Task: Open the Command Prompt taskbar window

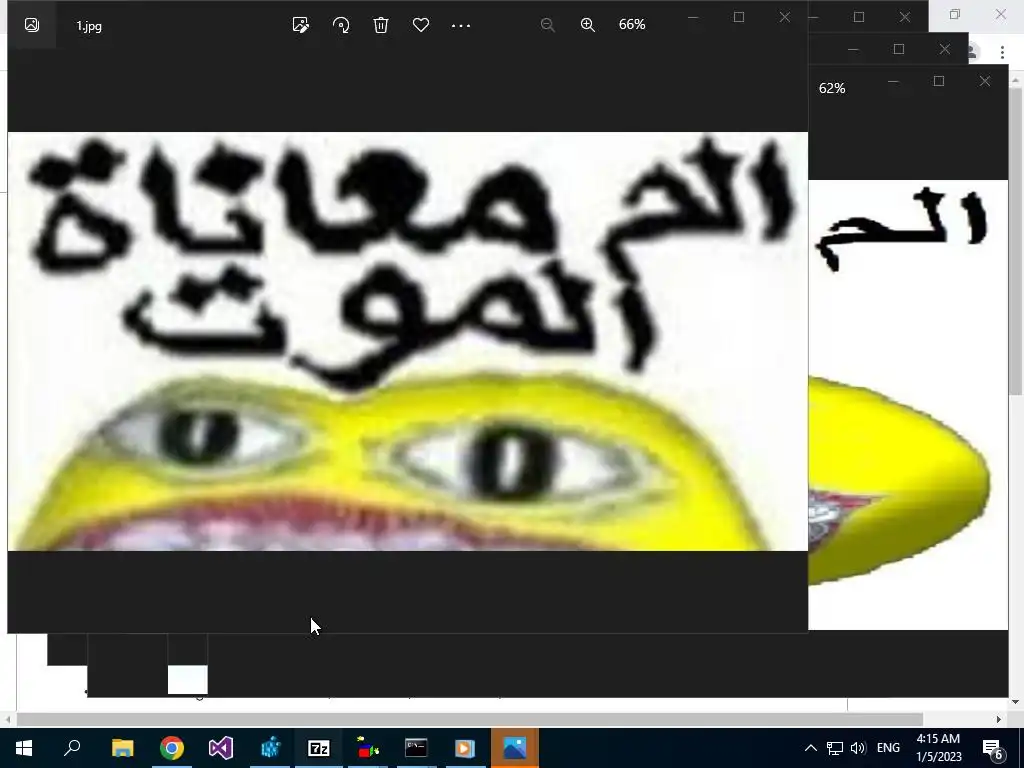Action: [416, 748]
